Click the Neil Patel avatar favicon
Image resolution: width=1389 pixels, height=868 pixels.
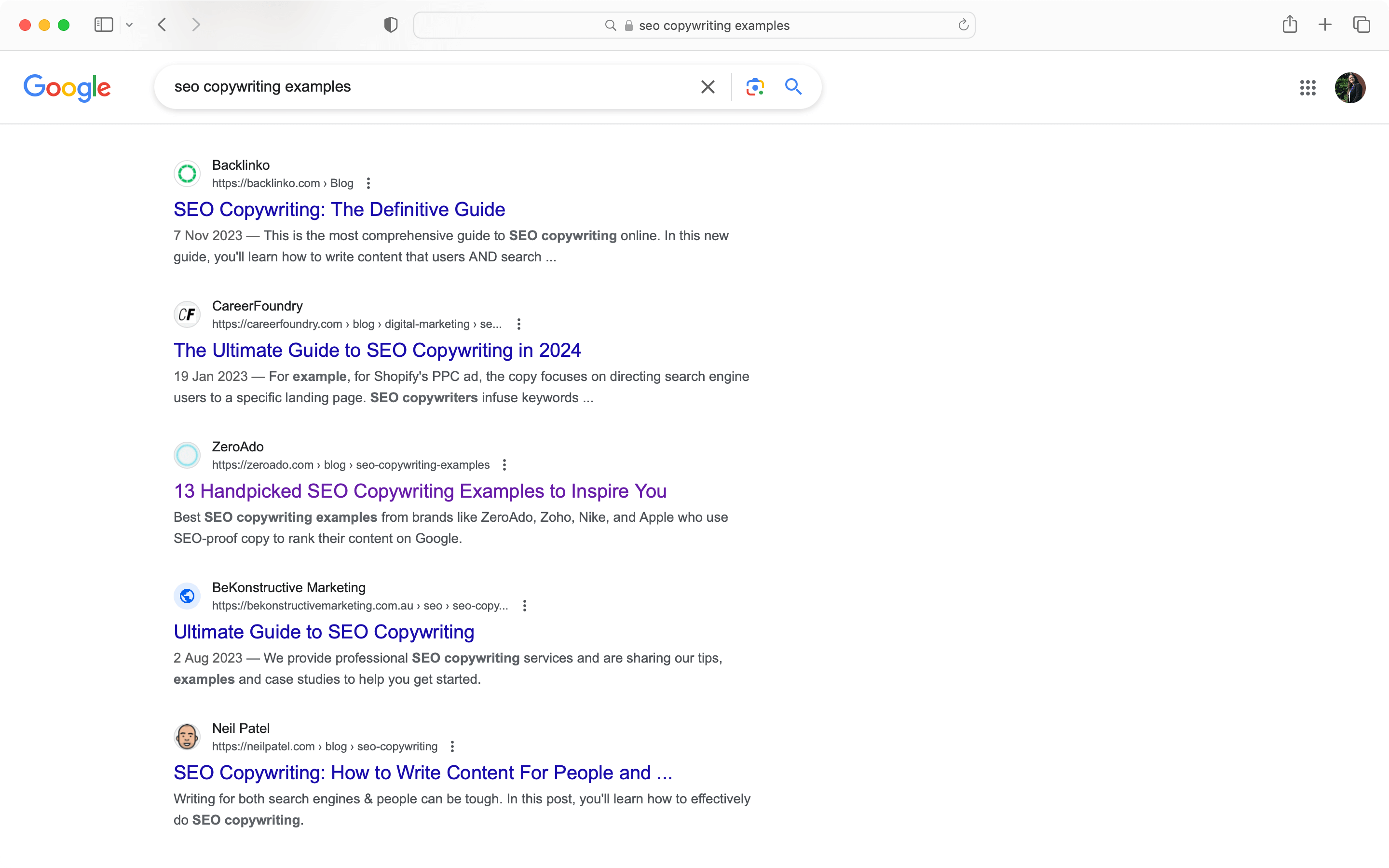pos(187,736)
